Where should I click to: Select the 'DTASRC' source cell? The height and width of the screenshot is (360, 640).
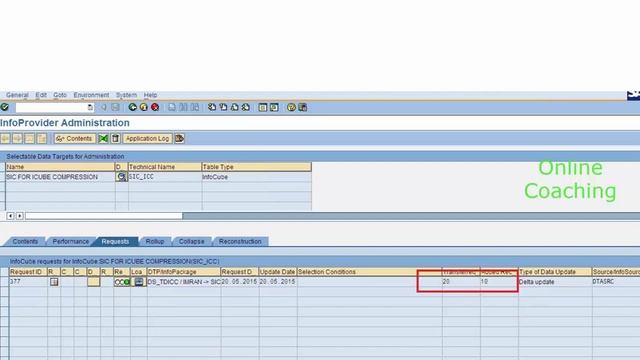click(x=616, y=282)
